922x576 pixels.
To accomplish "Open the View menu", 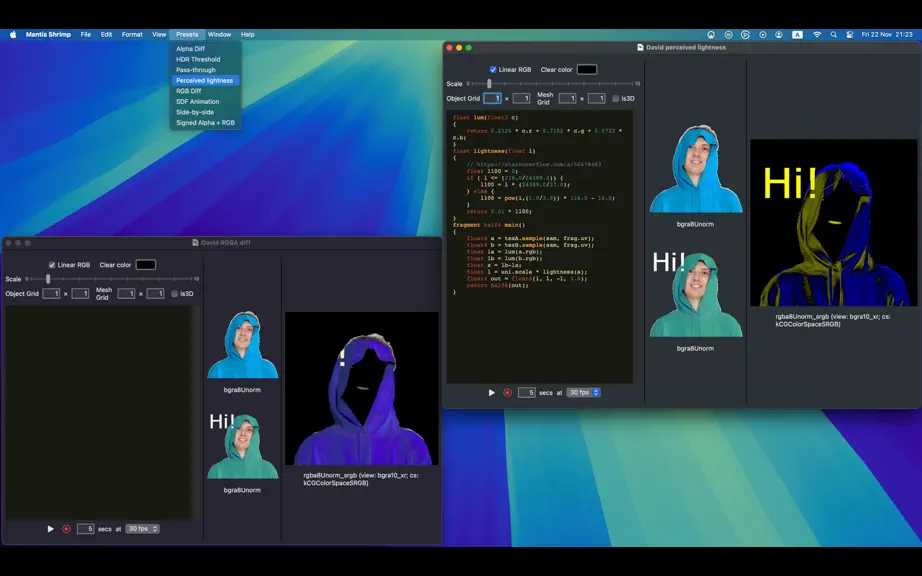I will coord(159,35).
